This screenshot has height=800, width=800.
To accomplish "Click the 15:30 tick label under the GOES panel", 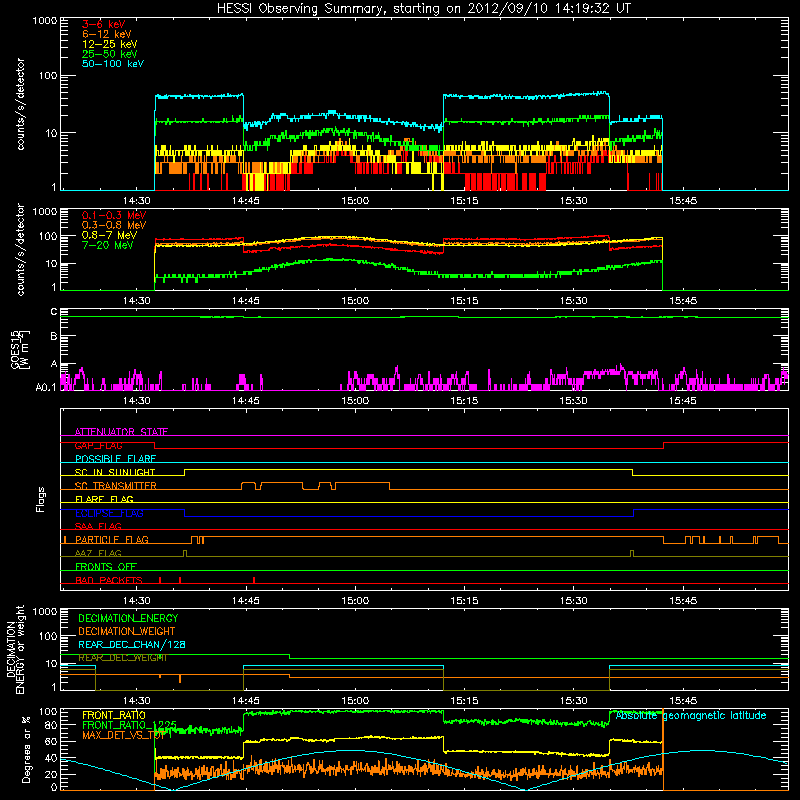I will point(573,401).
